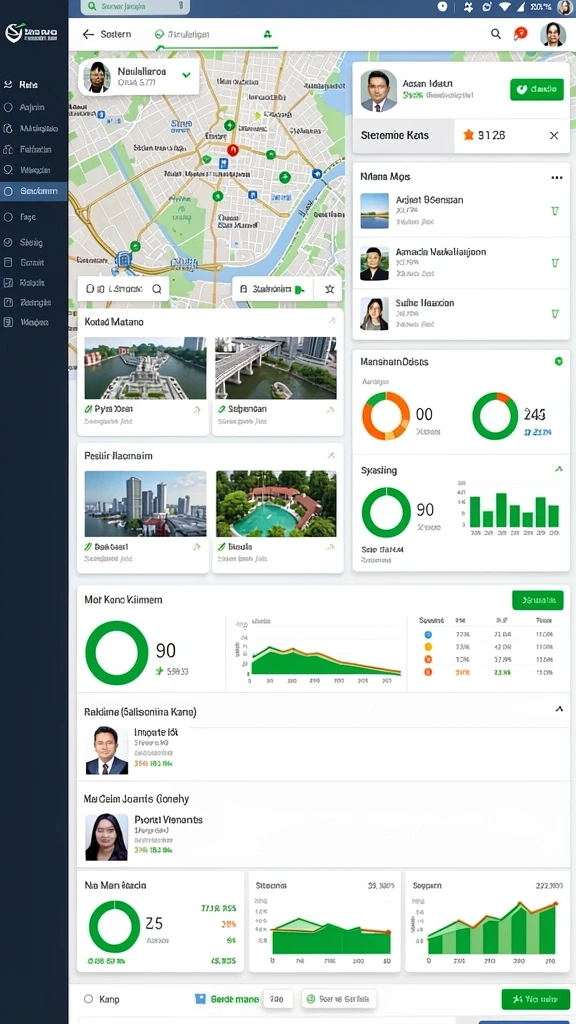Viewport: 576px width, 1024px height.
Task: Click the yellow legend dot in the Mot Kano table
Action: 428,647
